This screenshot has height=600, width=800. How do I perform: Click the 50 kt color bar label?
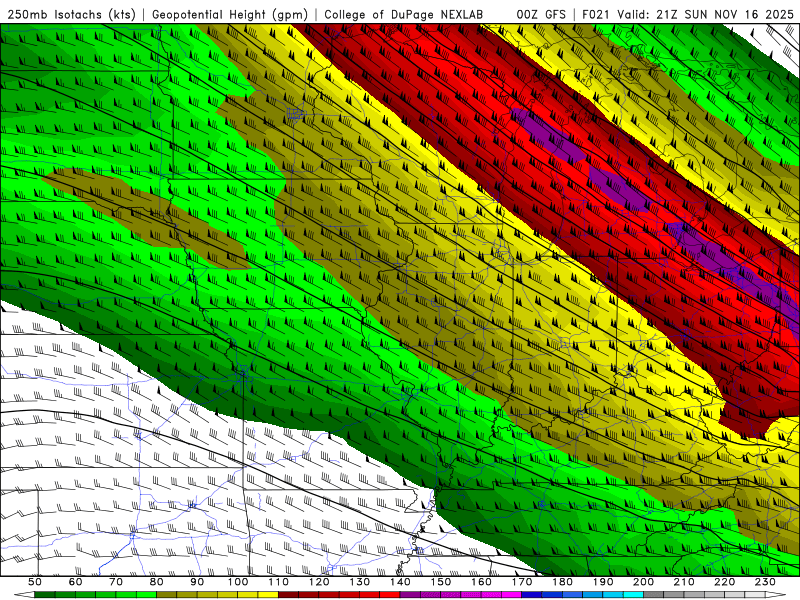pyautogui.click(x=35, y=582)
